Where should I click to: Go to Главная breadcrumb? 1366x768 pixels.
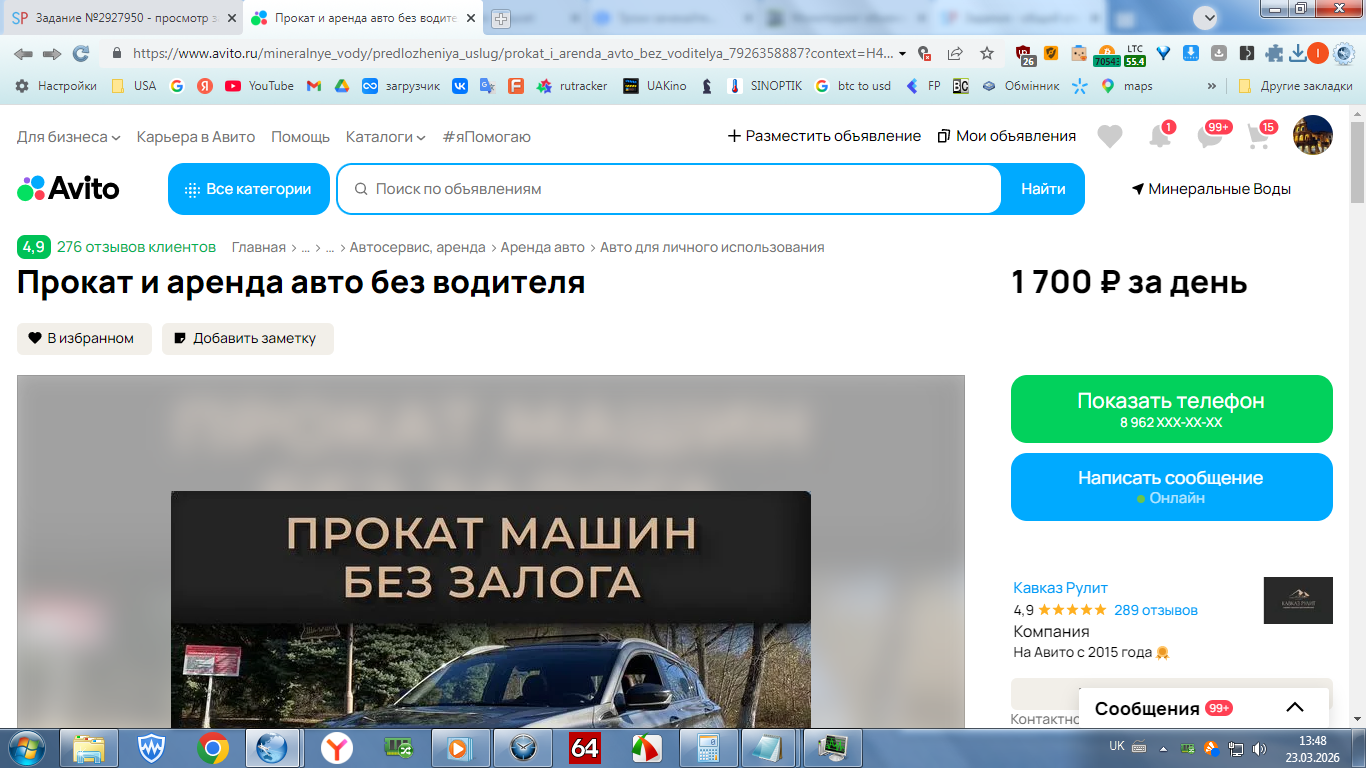259,247
